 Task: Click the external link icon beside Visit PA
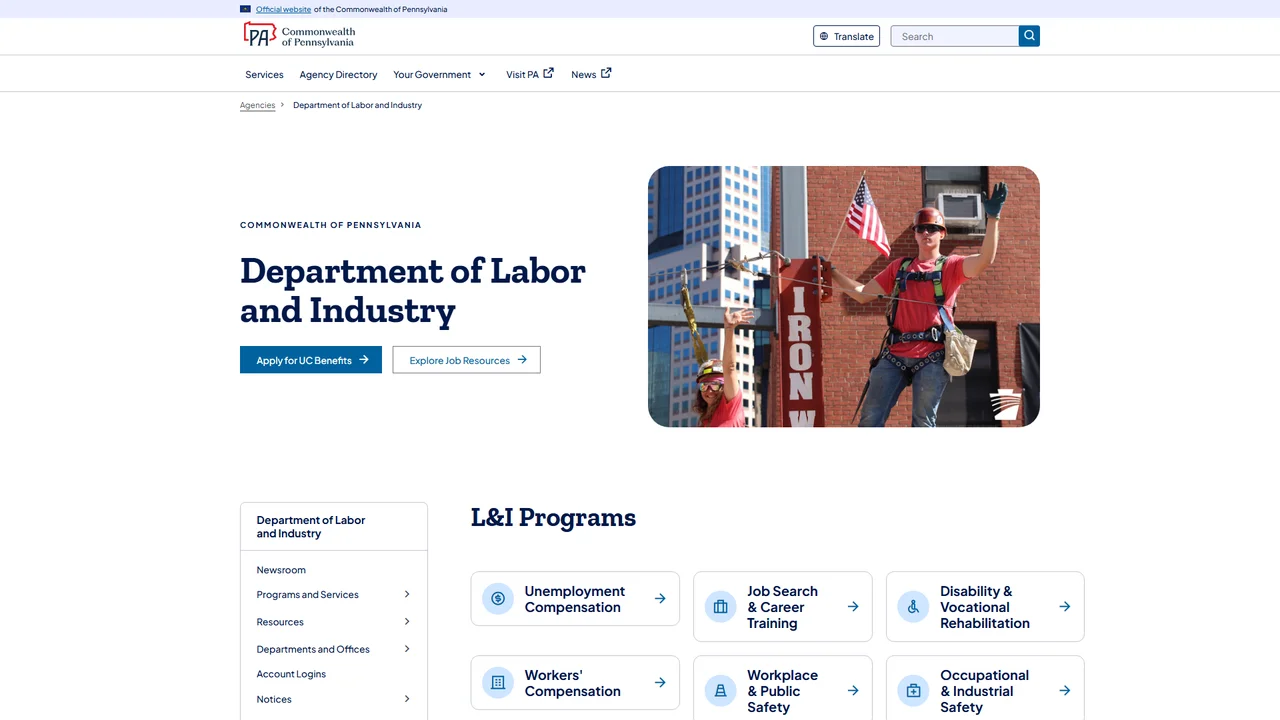[548, 73]
